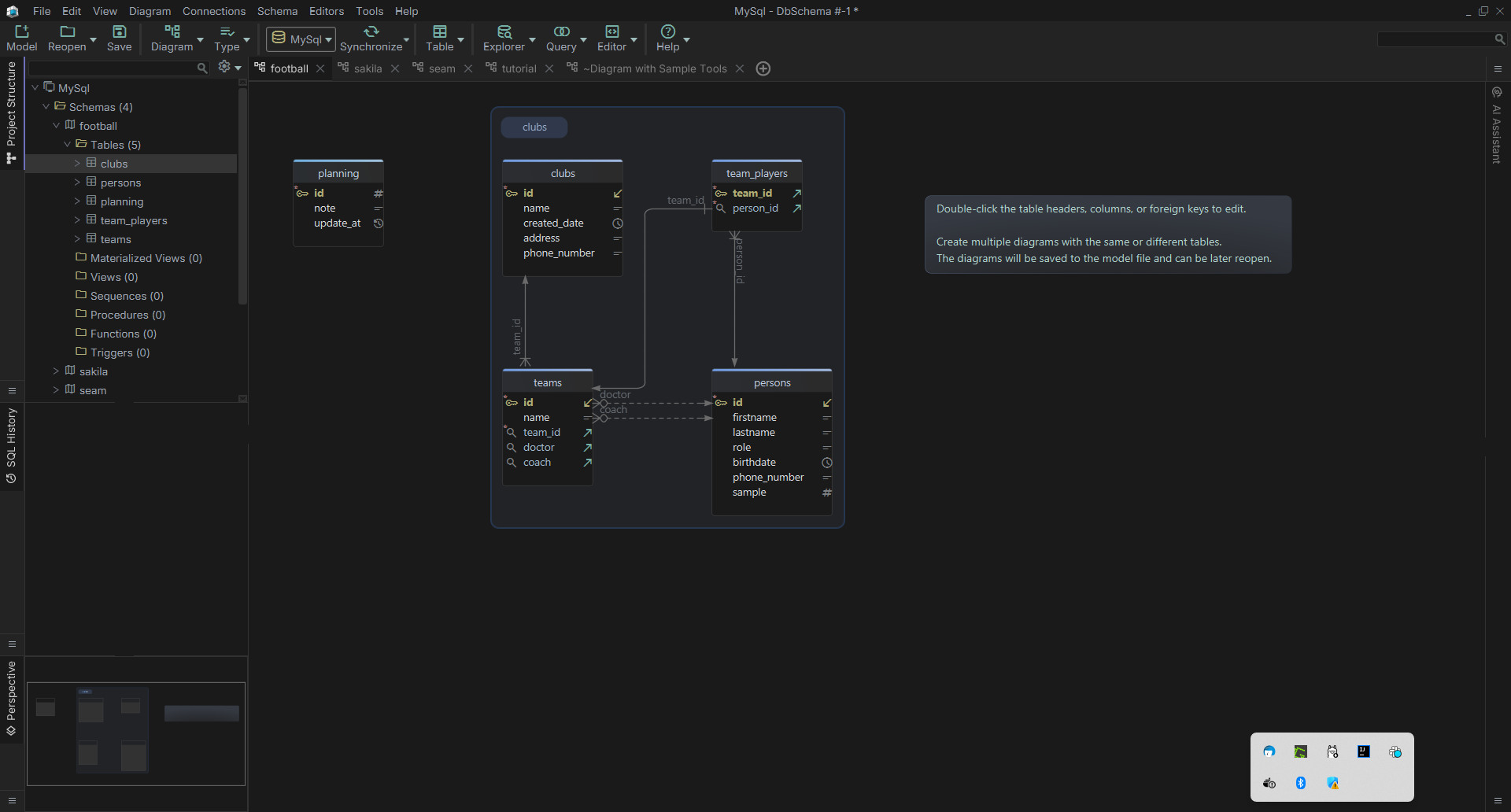Image resolution: width=1511 pixels, height=812 pixels.
Task: Click the Perspective minimap overview
Action: tap(136, 733)
